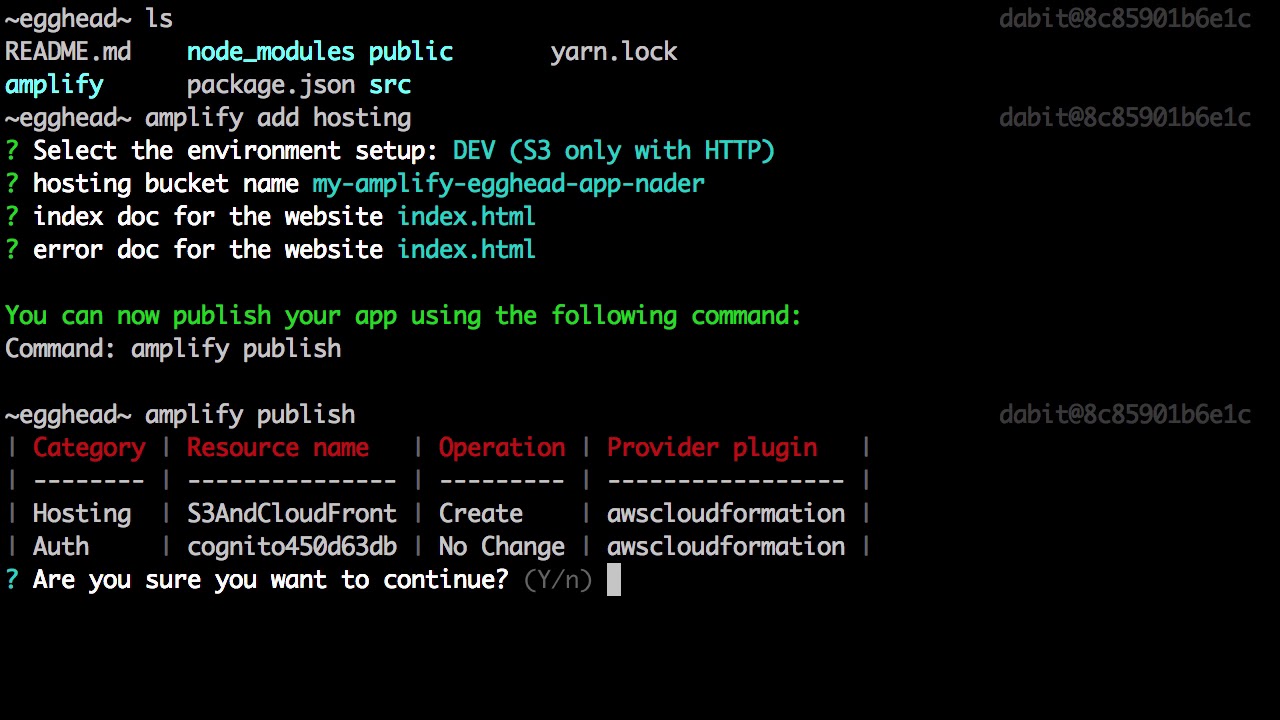Click the public folder name

tap(410, 52)
